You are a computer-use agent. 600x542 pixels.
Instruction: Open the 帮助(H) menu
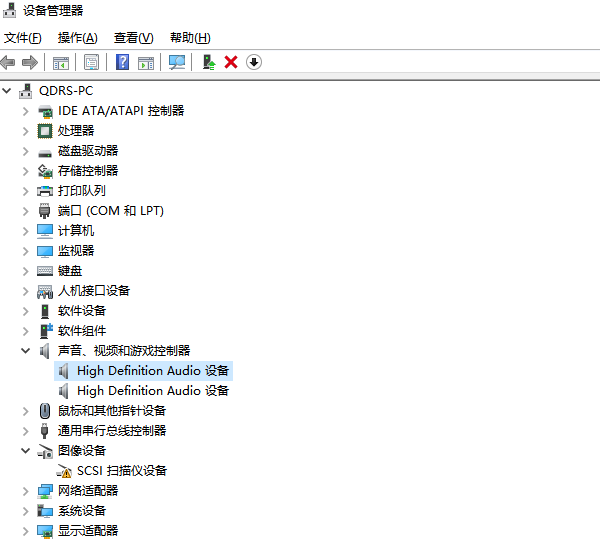point(190,38)
